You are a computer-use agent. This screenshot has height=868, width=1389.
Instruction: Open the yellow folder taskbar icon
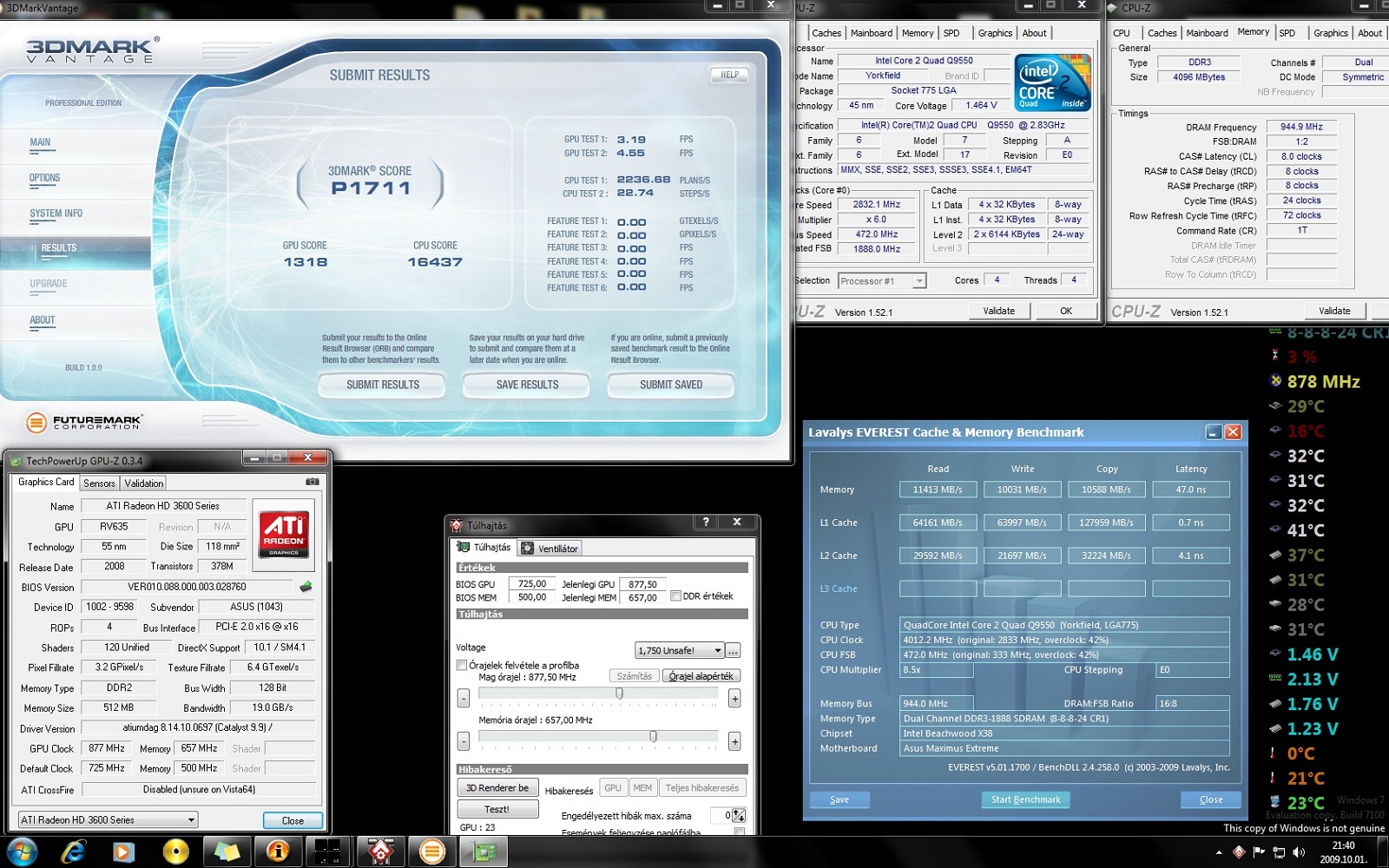[227, 852]
